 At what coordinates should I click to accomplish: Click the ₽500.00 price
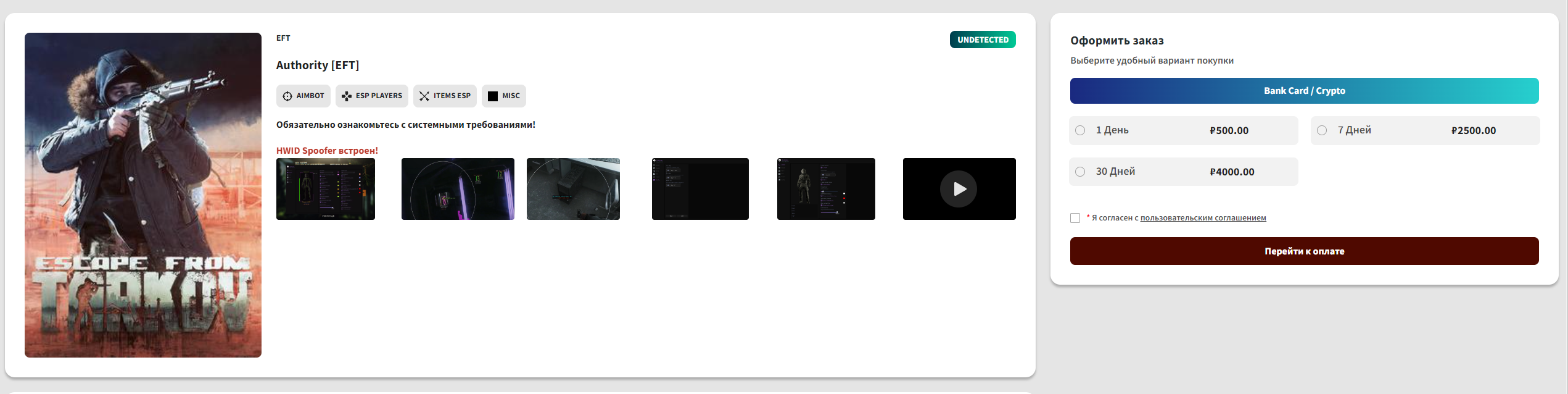(1229, 131)
